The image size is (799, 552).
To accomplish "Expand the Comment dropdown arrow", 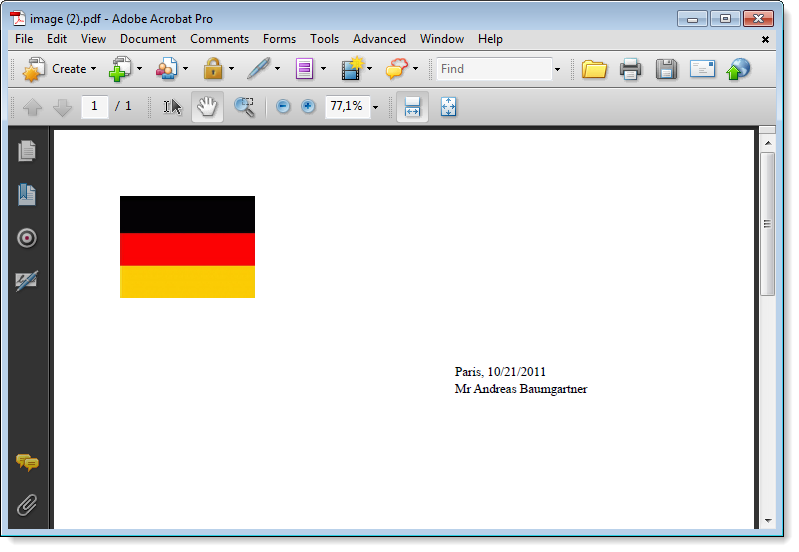I will click(x=416, y=69).
